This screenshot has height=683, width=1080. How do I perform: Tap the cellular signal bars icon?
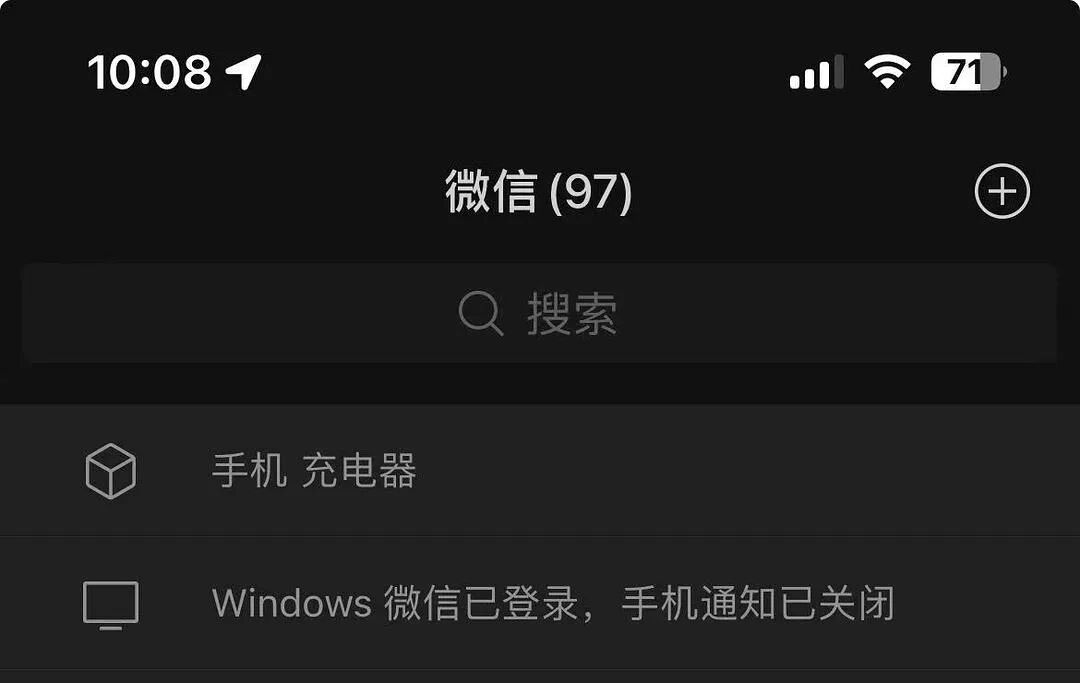[816, 72]
